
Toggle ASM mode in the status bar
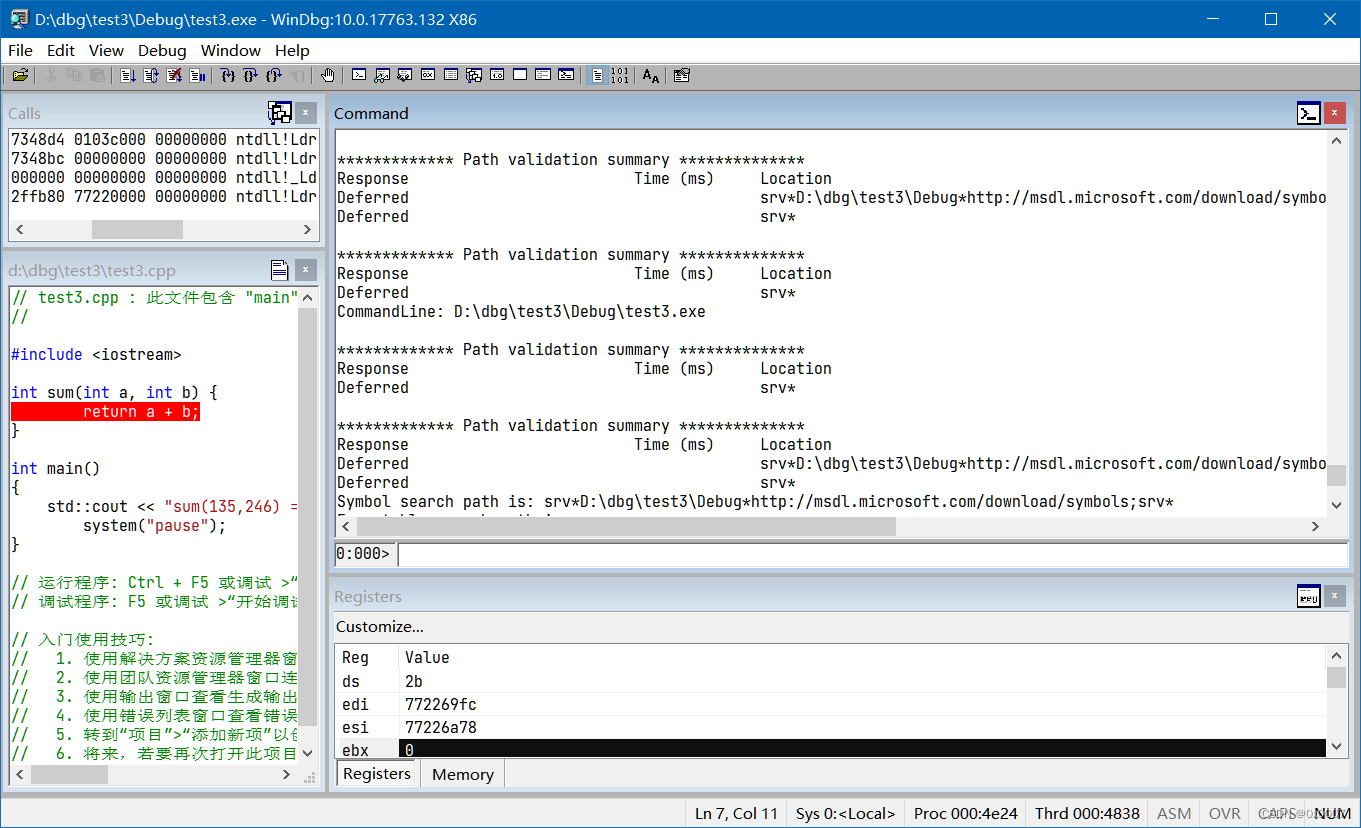coord(1172,813)
